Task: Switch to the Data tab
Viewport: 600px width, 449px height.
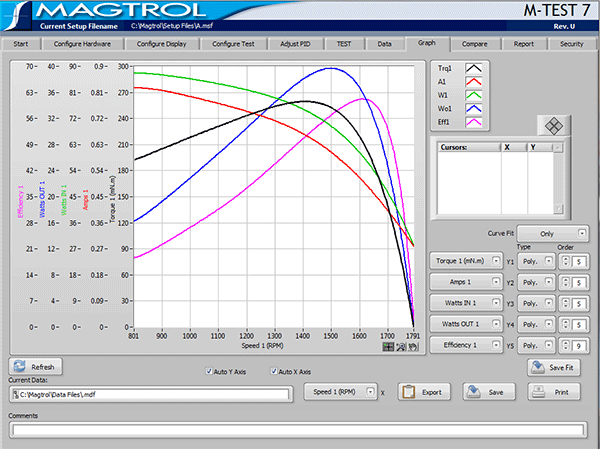Action: (x=384, y=44)
